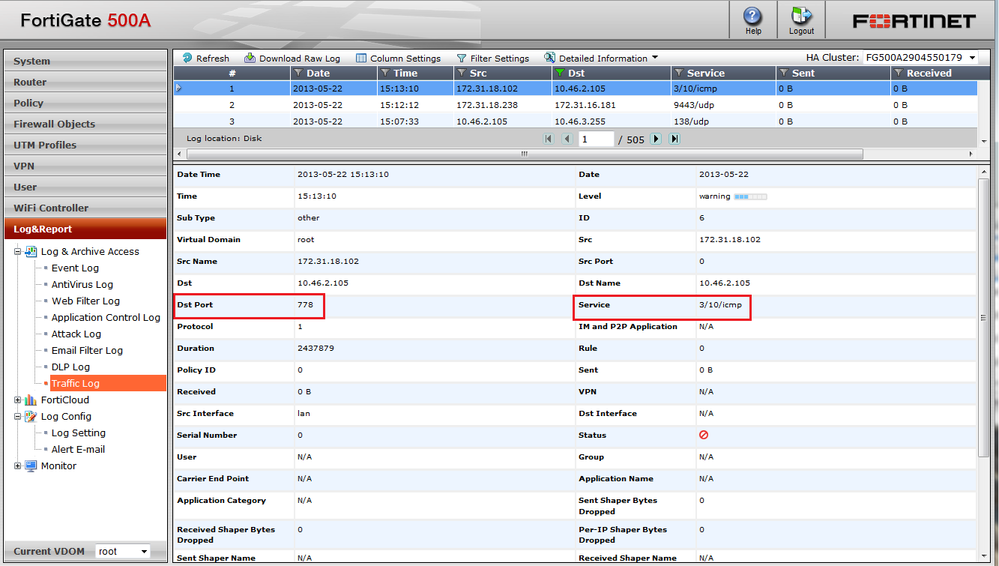The image size is (999, 566).
Task: Go to next log page
Action: 656,139
